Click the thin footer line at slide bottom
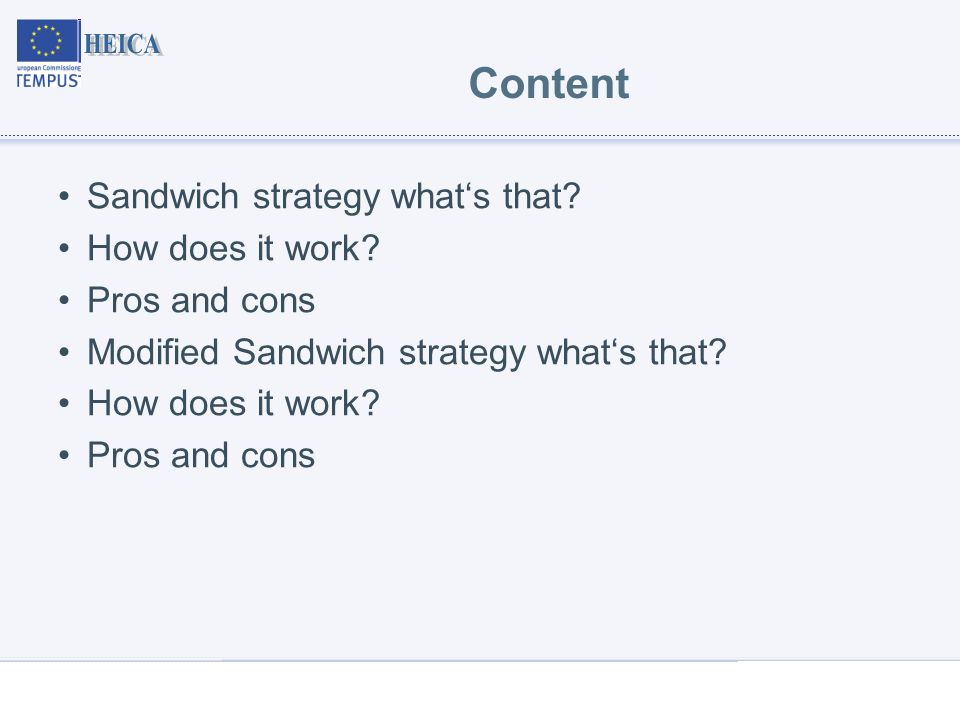The height and width of the screenshot is (720, 960). (x=480, y=661)
